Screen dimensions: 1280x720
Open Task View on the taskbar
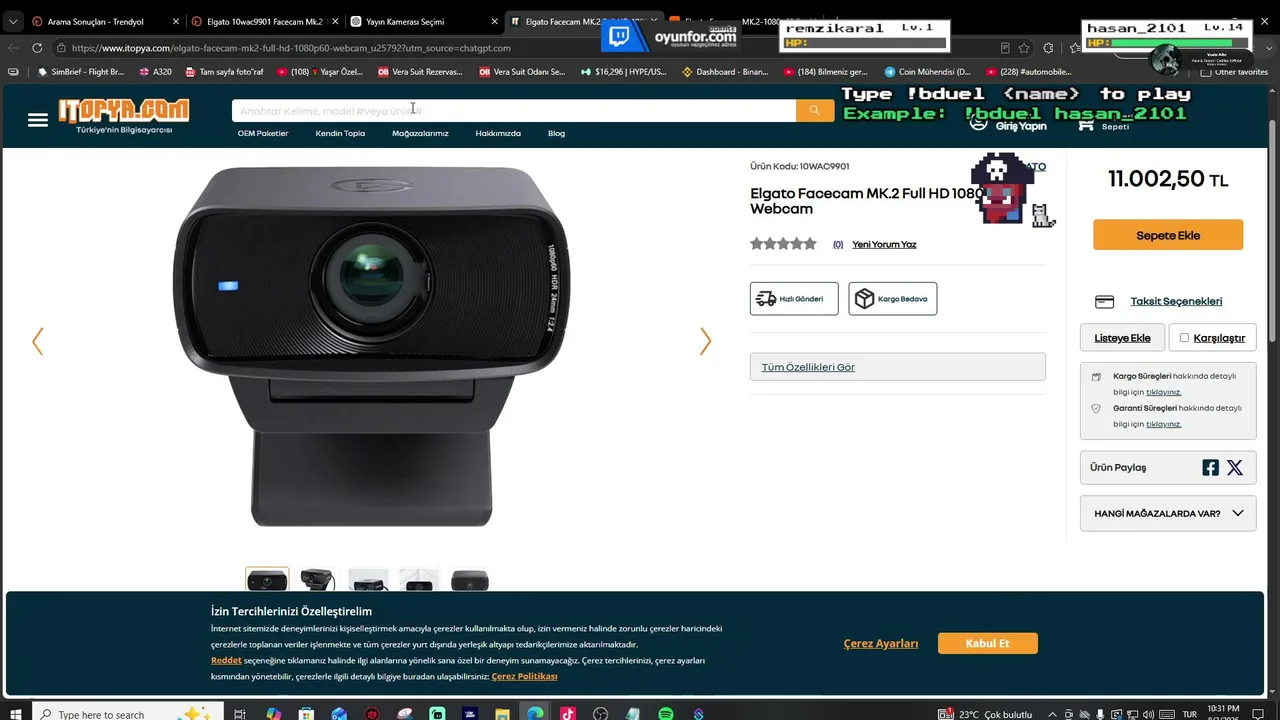point(239,714)
